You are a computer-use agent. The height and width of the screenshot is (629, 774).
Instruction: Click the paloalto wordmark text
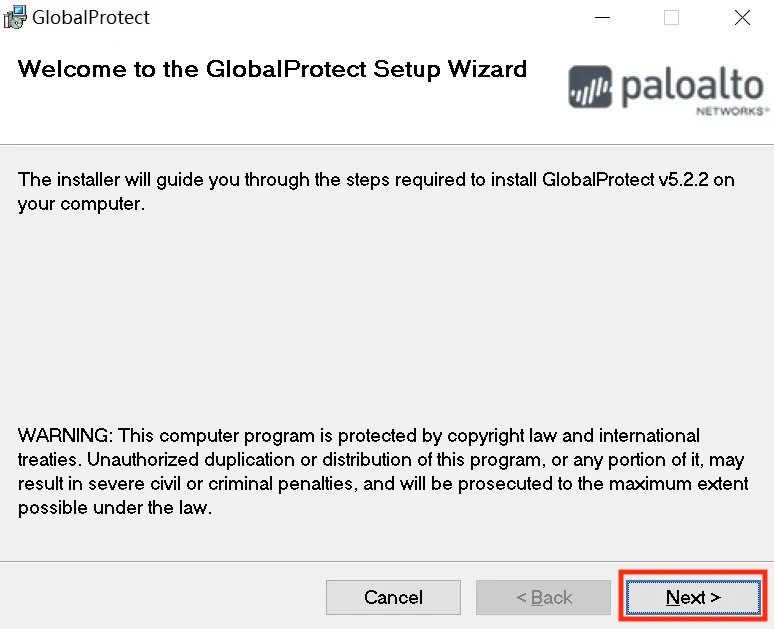(x=694, y=85)
